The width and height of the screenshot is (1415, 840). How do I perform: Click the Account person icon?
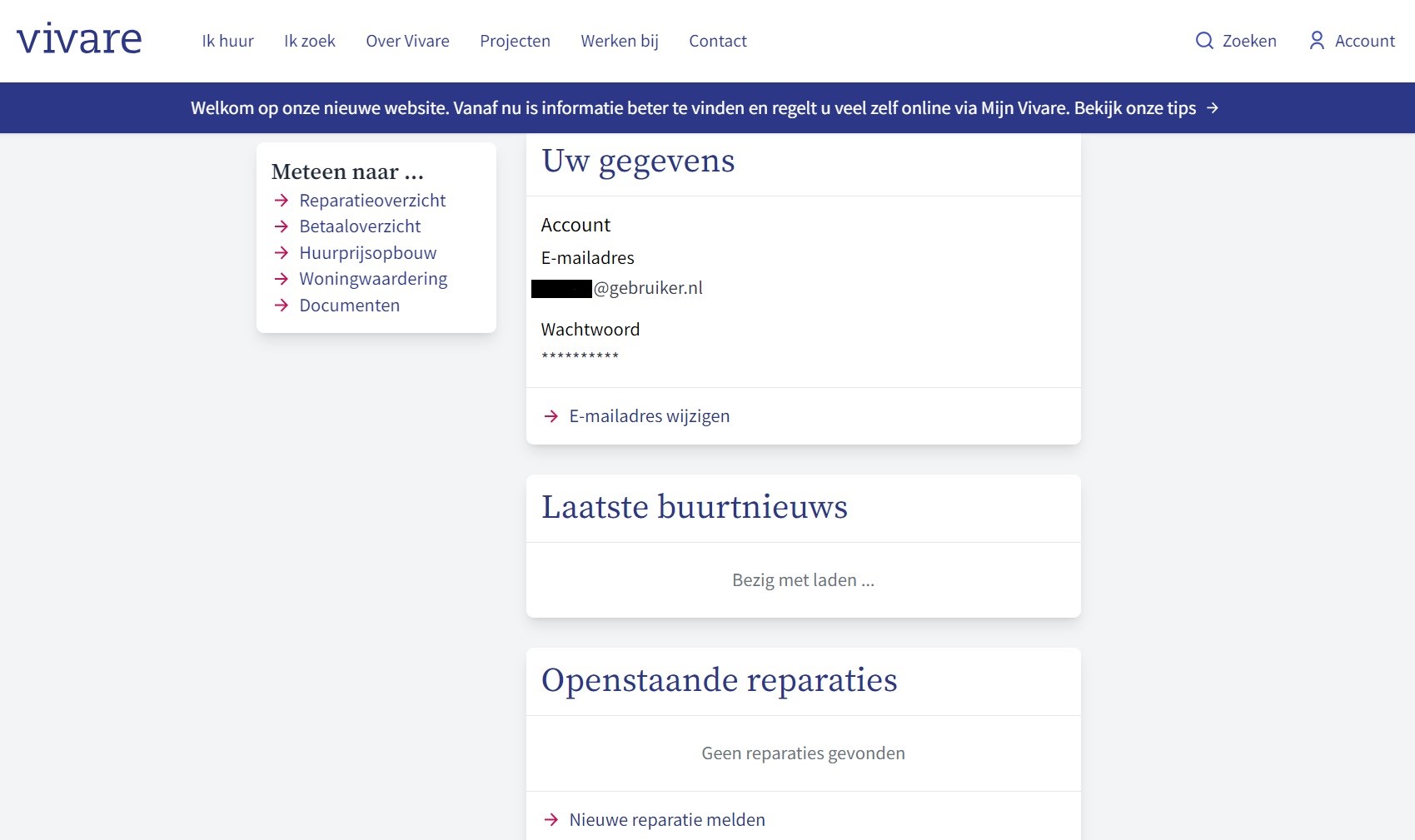[x=1316, y=41]
